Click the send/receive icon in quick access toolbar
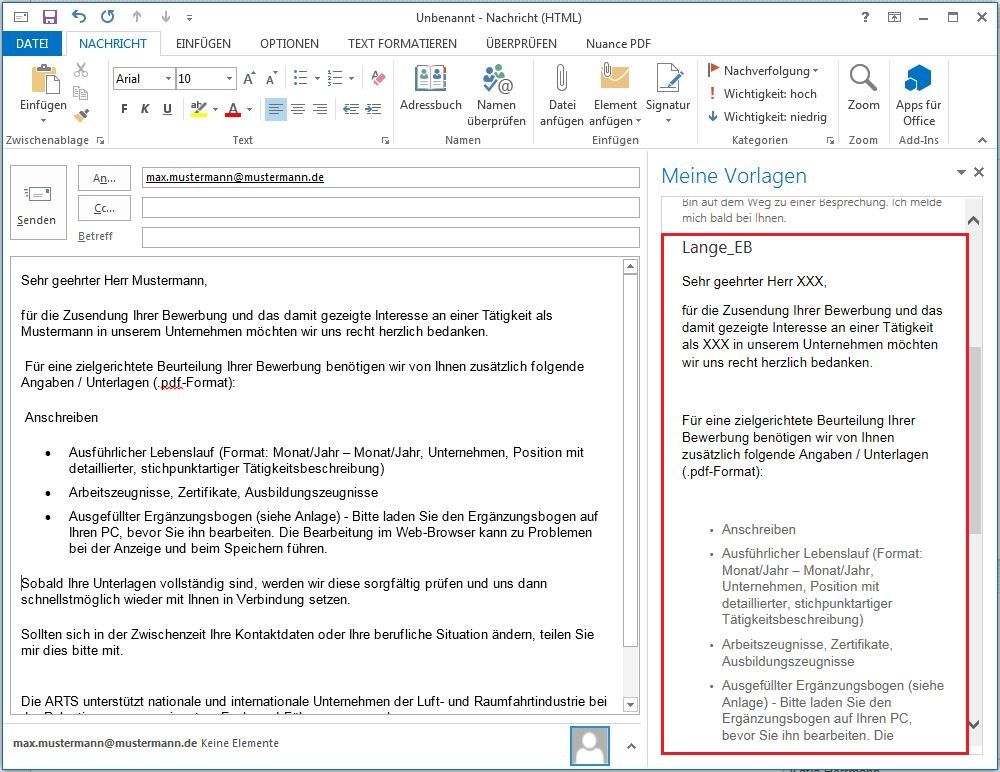Image resolution: width=1000 pixels, height=772 pixels. coord(21,17)
